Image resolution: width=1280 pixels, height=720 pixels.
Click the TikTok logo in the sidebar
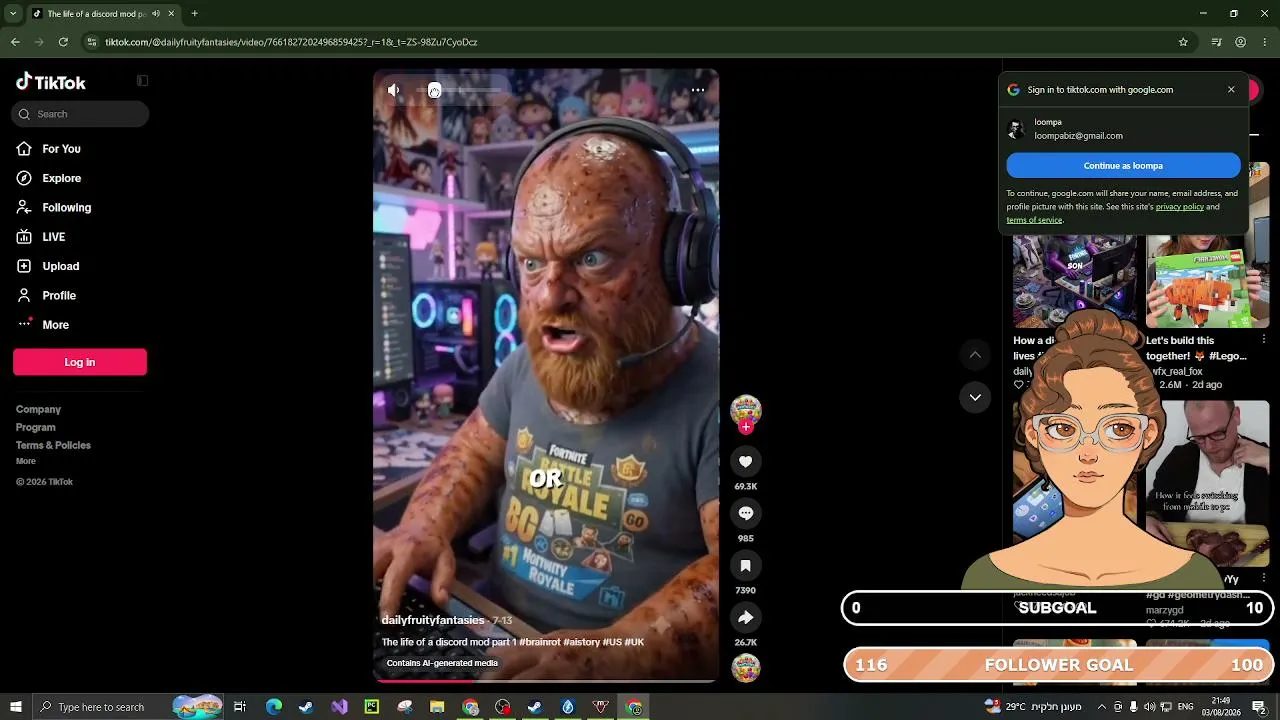tap(51, 82)
